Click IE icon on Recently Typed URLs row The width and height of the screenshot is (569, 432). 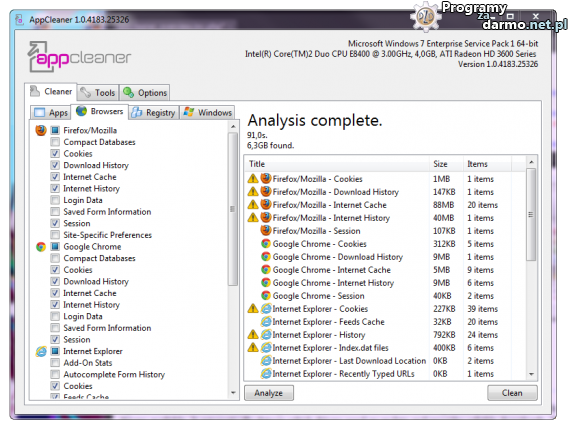coord(266,374)
